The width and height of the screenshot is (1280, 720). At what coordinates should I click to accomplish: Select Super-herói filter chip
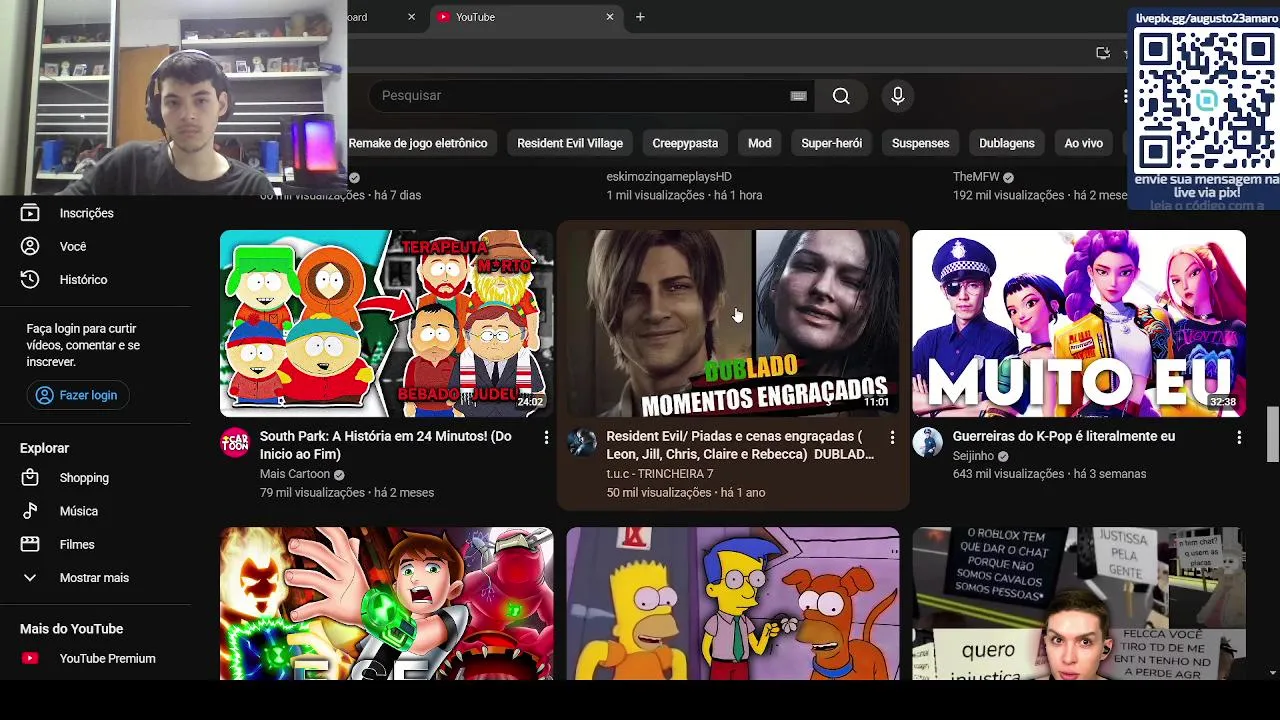[831, 143]
